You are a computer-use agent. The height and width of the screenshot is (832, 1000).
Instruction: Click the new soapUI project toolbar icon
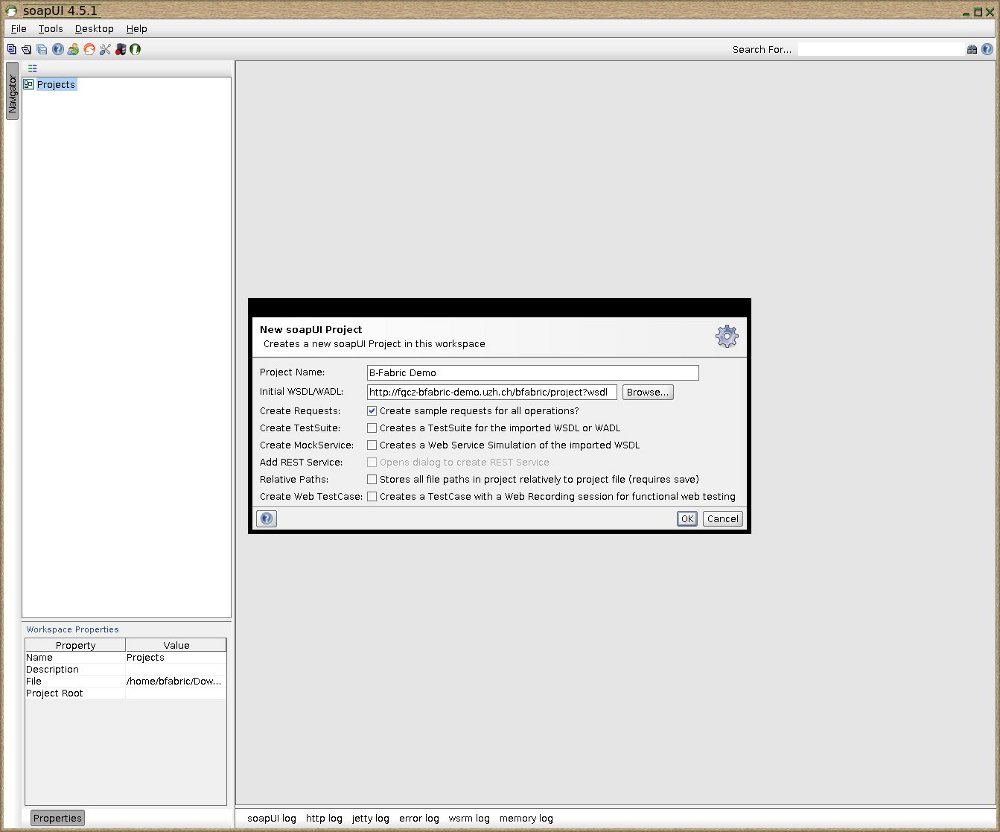tap(11, 49)
